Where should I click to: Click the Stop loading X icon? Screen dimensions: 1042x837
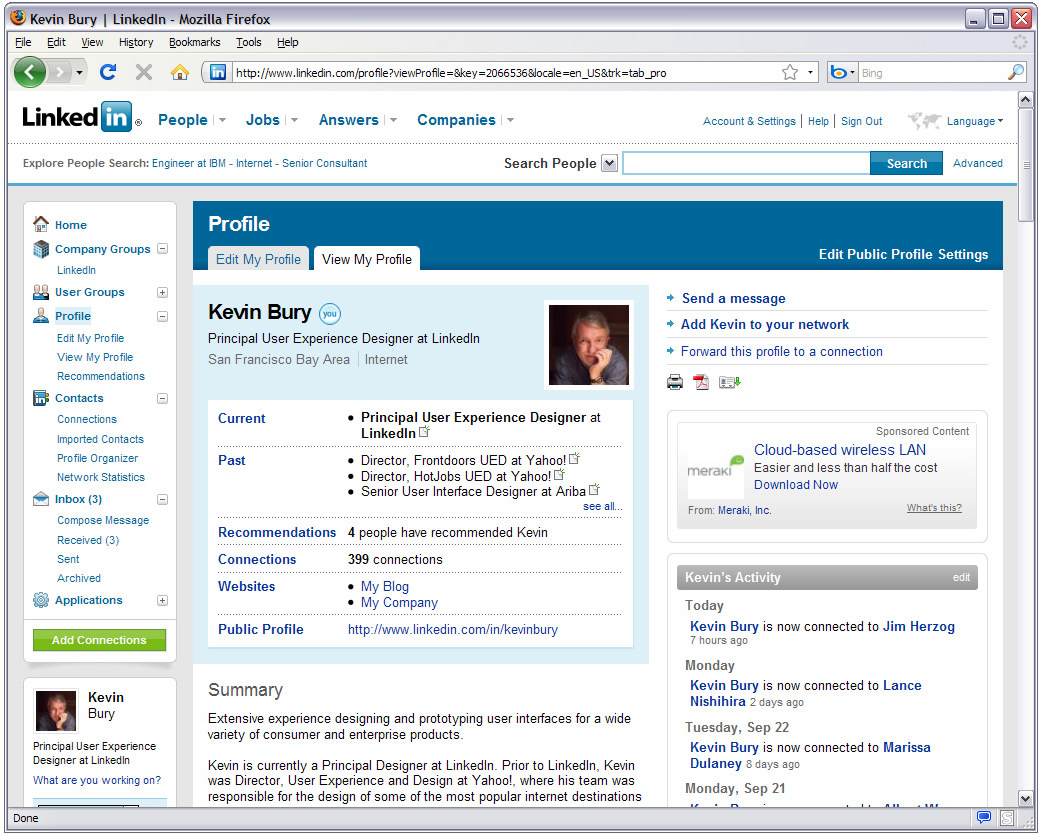144,72
